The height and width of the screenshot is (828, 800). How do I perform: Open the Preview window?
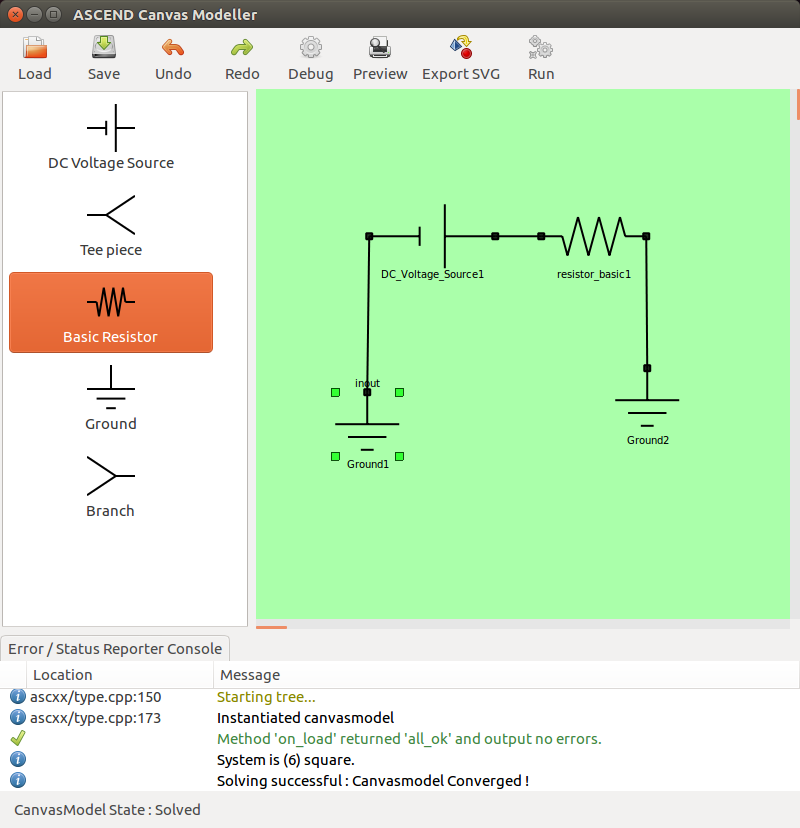pyautogui.click(x=380, y=58)
